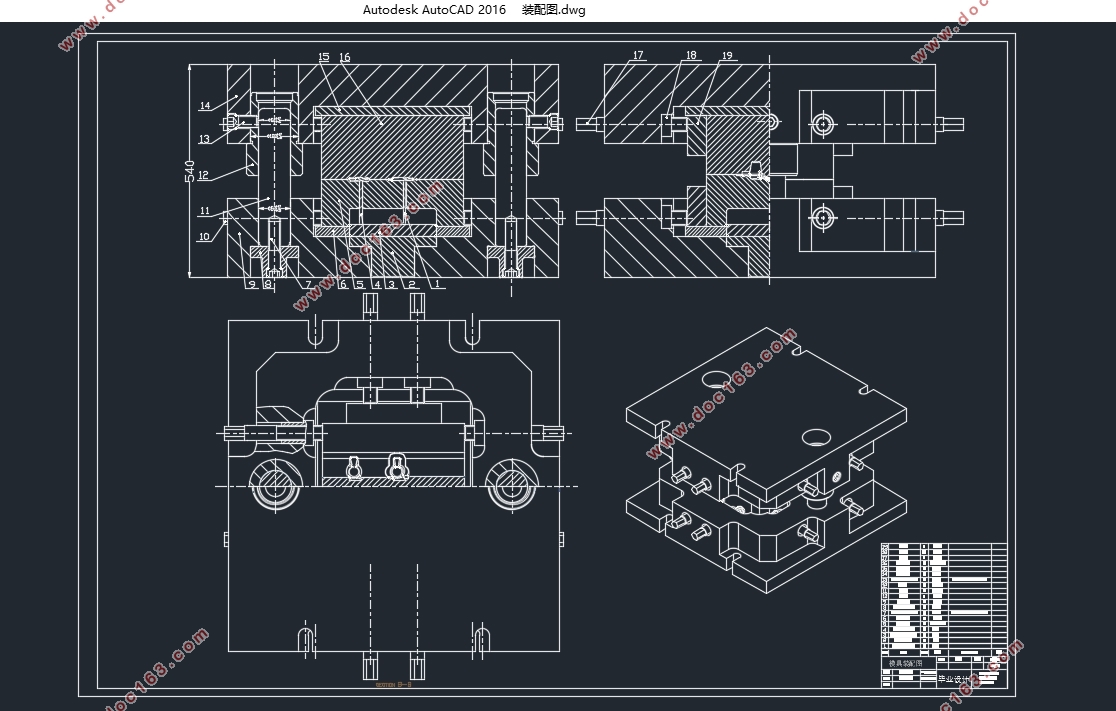Click the parts list table in title block
This screenshot has width=1116, height=711.
(x=944, y=599)
